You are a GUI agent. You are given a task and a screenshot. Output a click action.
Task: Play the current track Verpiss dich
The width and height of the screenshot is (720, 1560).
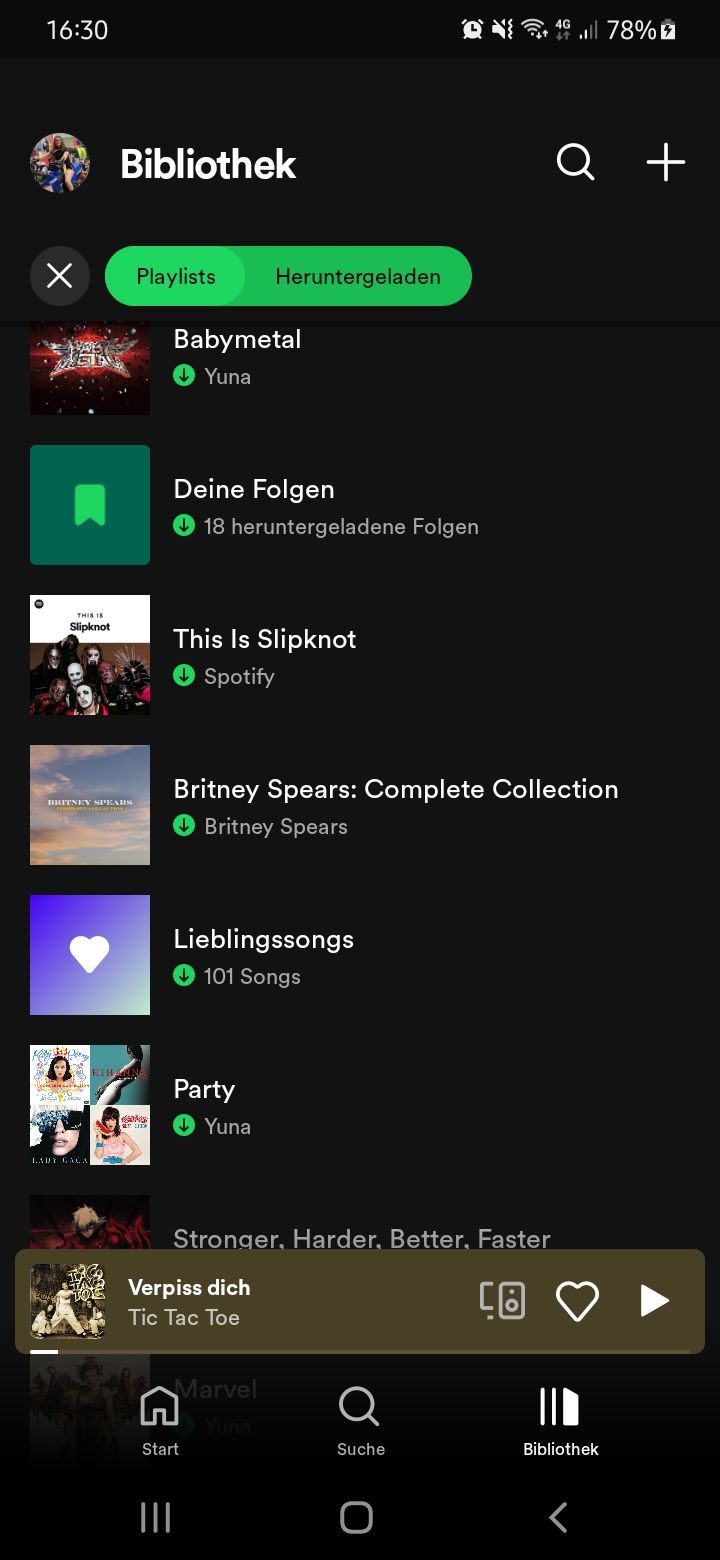(x=654, y=1301)
